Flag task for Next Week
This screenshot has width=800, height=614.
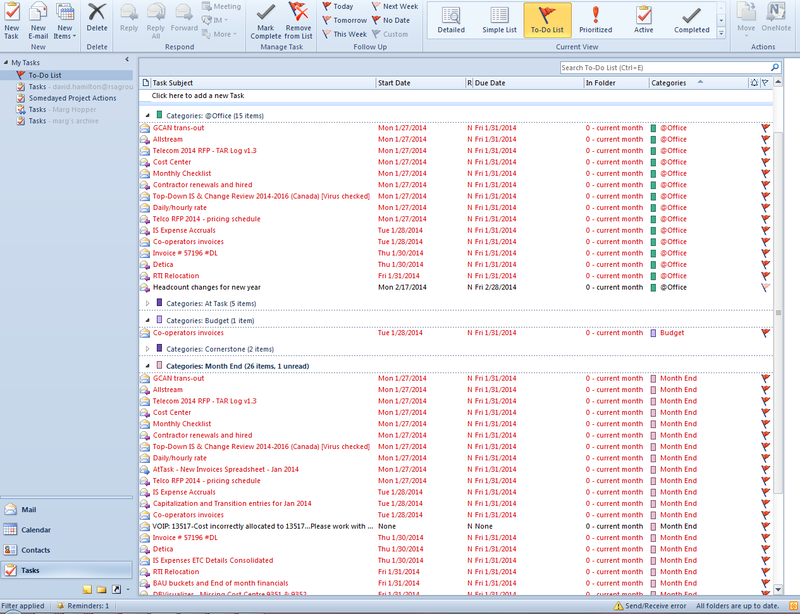pos(395,7)
